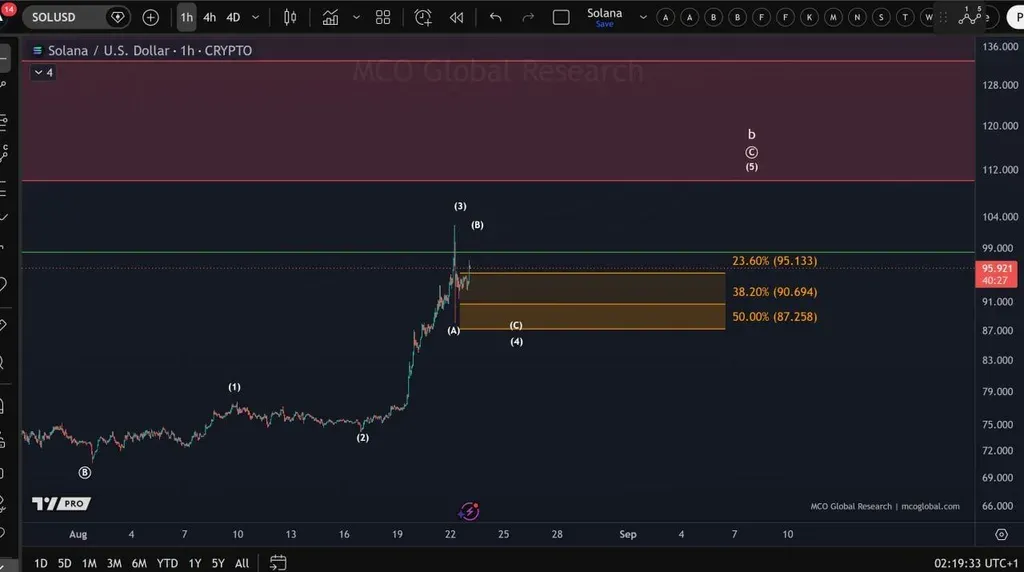This screenshot has height=572, width=1024.
Task: Click the (1) wave label
Action: coord(234,387)
